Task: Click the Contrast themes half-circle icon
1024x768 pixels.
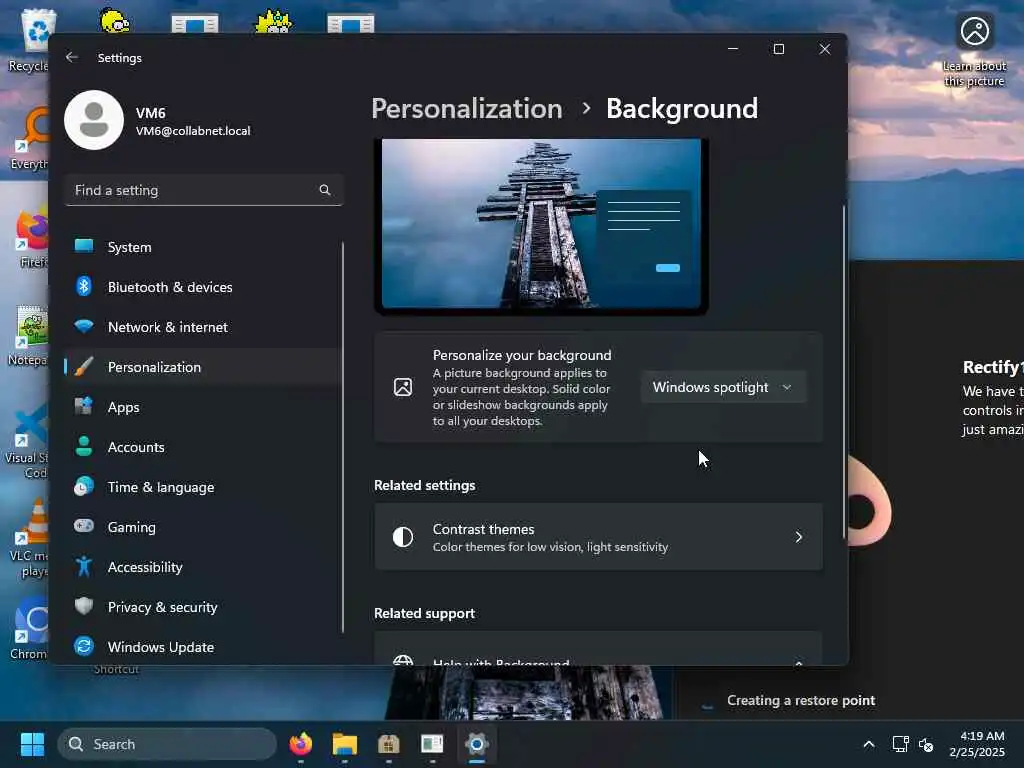Action: pos(403,537)
